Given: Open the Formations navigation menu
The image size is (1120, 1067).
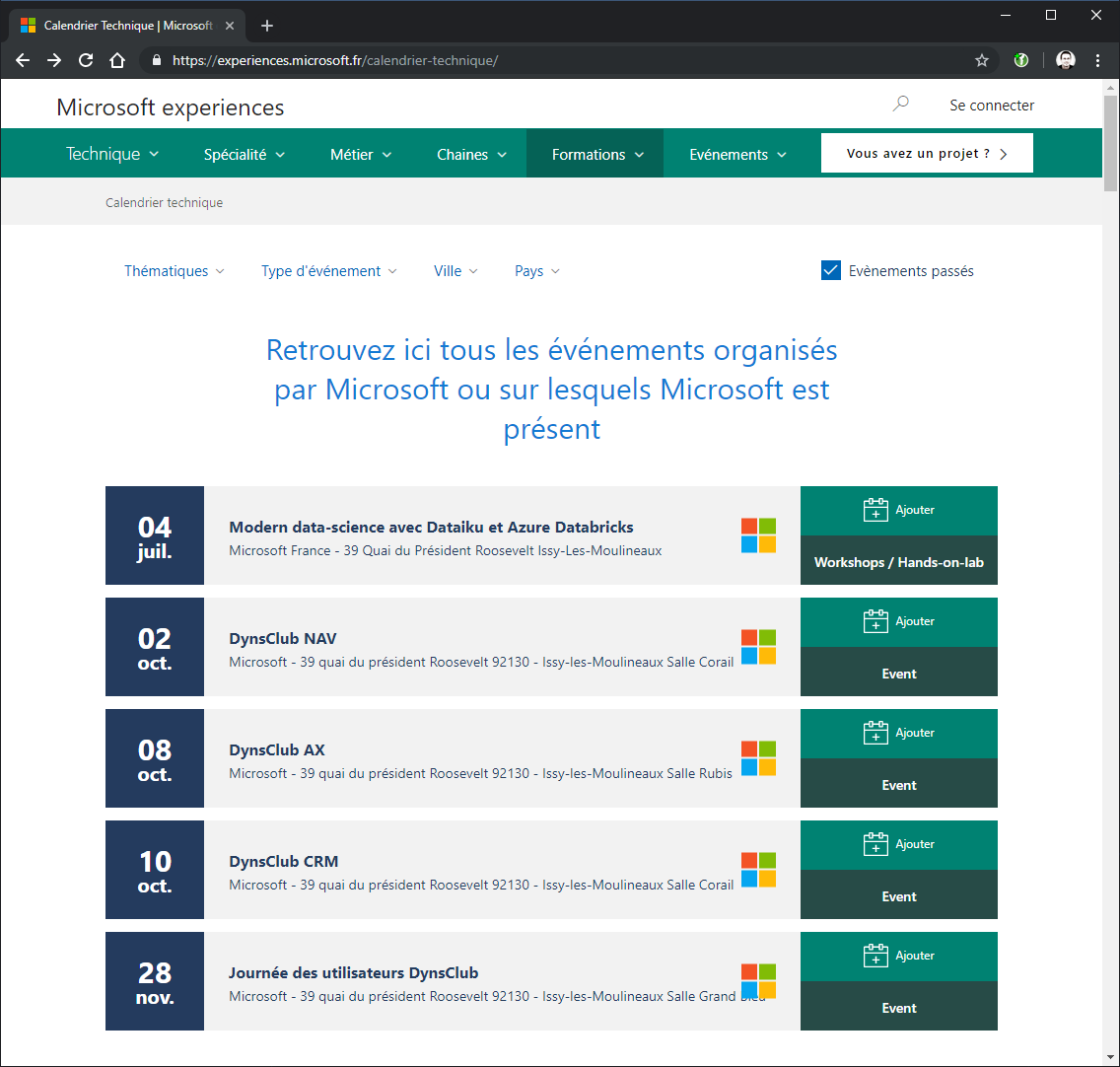Looking at the screenshot, I should pyautogui.click(x=597, y=155).
